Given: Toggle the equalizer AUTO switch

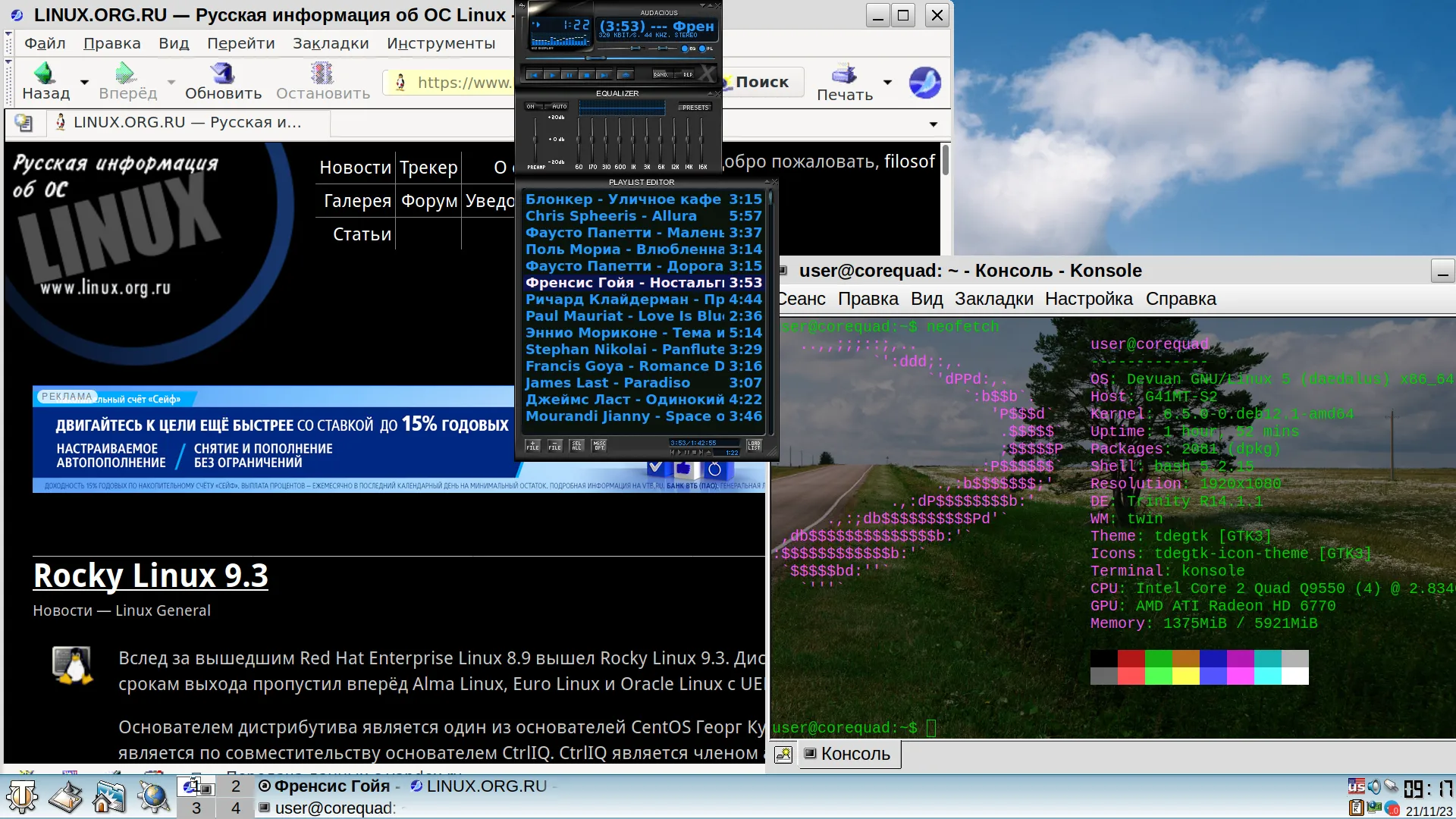Looking at the screenshot, I should pos(556,106).
